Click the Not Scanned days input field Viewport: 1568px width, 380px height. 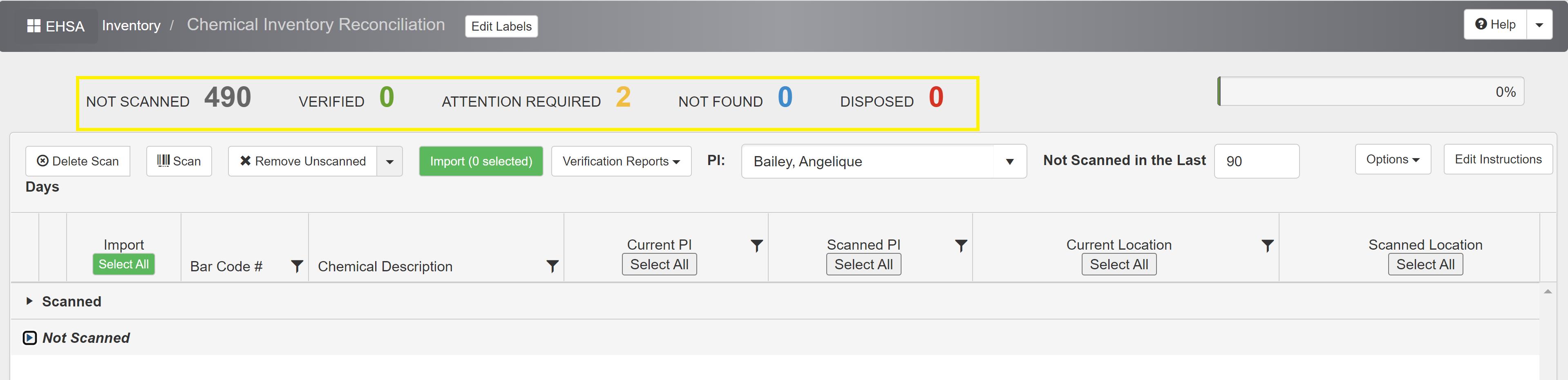click(1256, 161)
